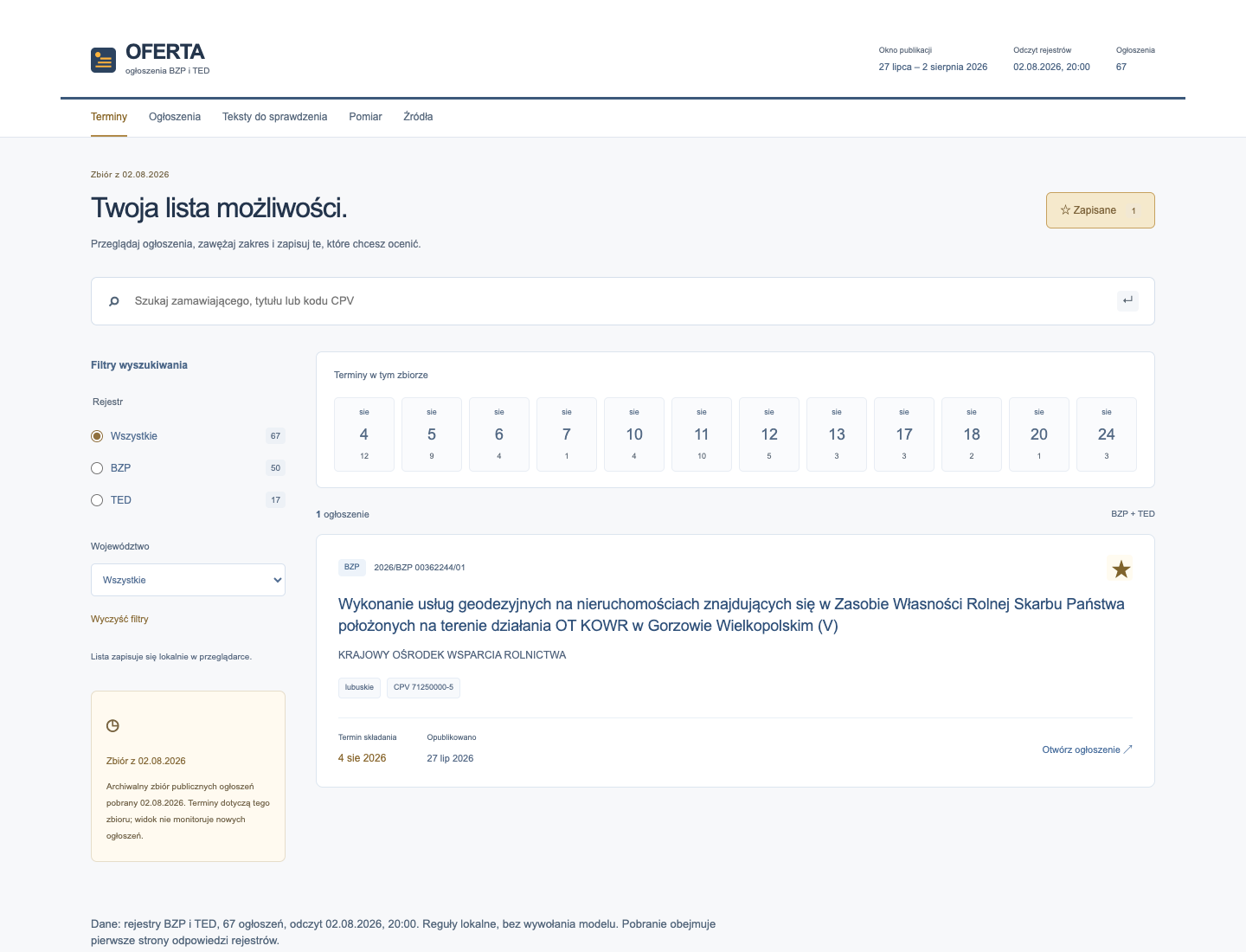The height and width of the screenshot is (952, 1246).
Task: Filter by deadline sie 4
Action: click(x=364, y=434)
